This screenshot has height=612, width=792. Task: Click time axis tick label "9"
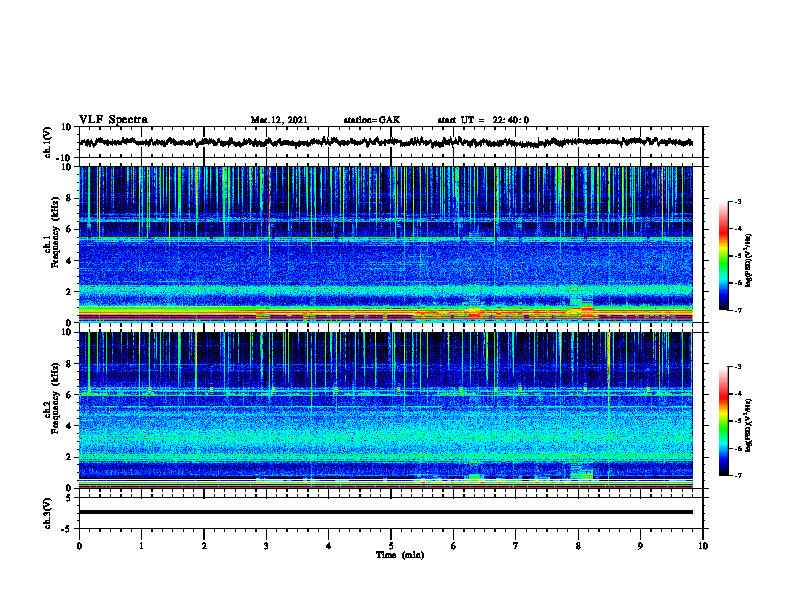coord(640,546)
